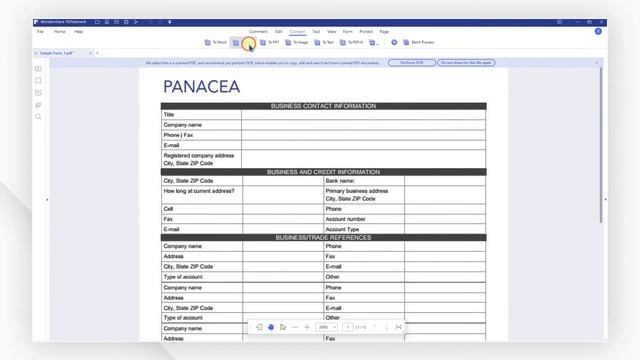Switch to the View tab
The image size is (640, 360).
[x=331, y=31]
